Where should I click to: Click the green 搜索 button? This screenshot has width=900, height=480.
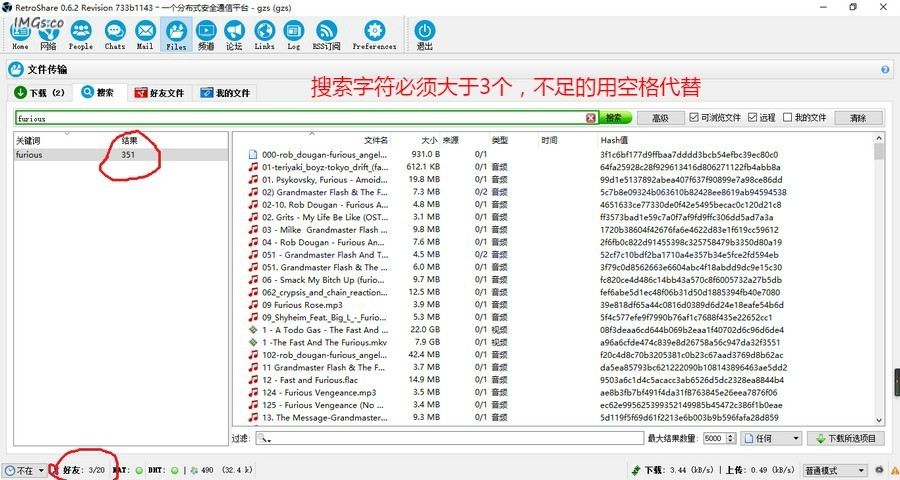[x=615, y=118]
